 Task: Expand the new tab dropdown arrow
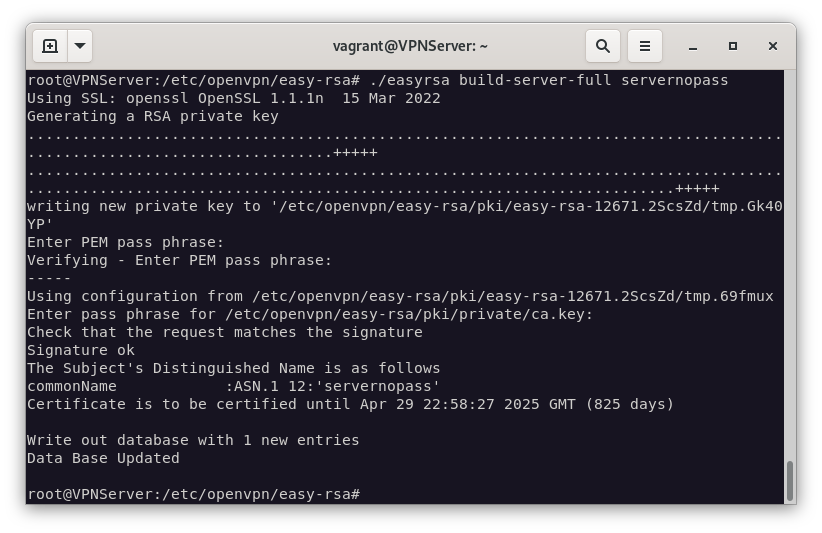[x=80, y=46]
